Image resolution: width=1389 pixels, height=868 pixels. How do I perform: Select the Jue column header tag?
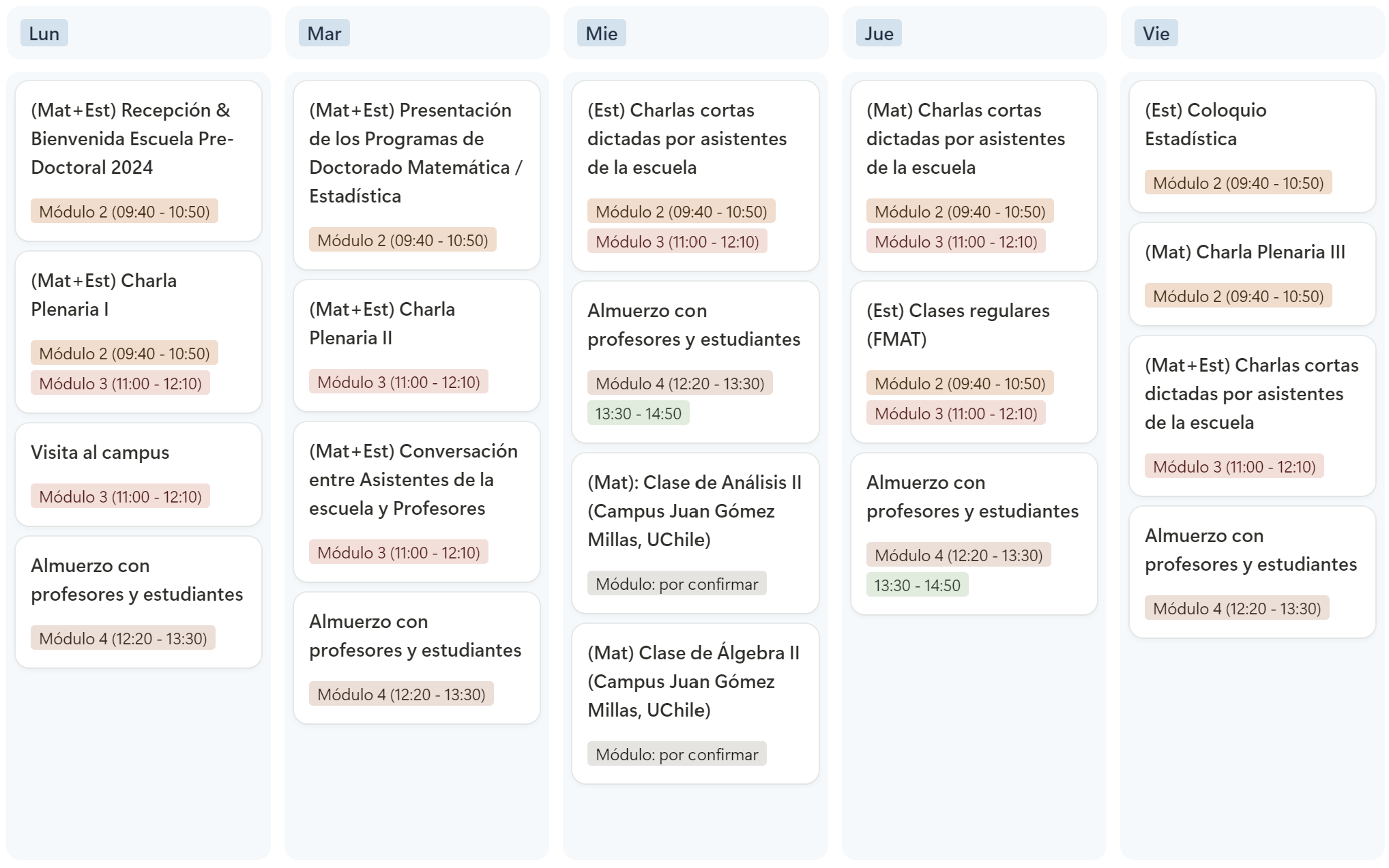879,33
